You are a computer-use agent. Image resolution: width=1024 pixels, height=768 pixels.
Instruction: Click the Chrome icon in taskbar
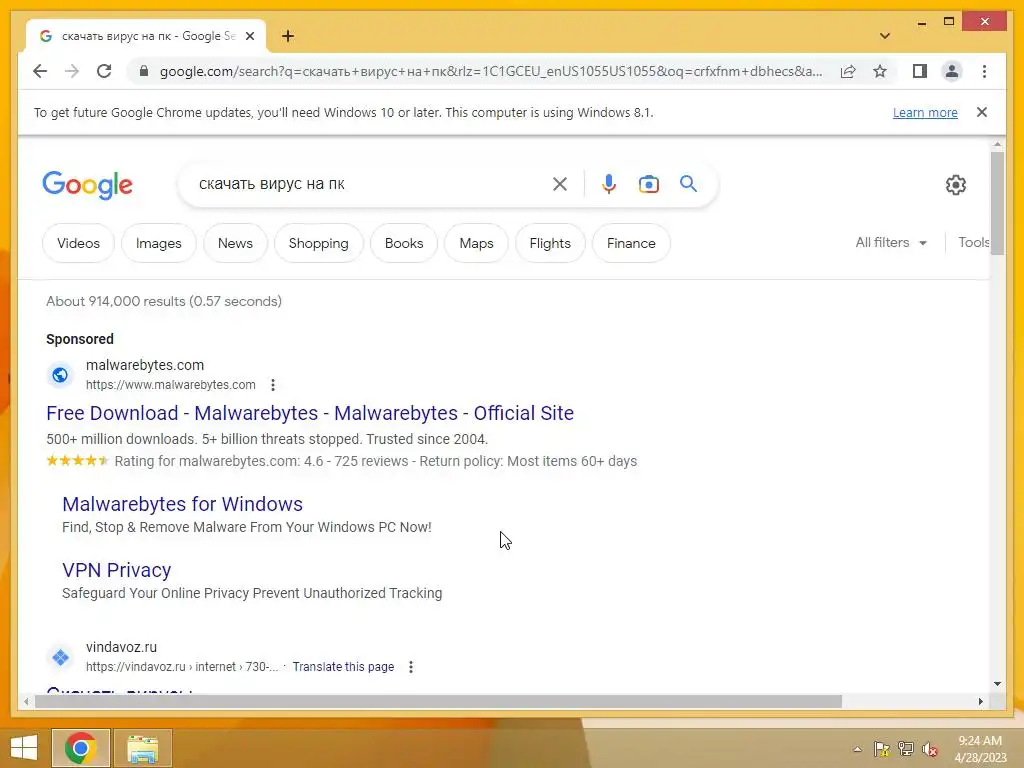click(x=80, y=748)
